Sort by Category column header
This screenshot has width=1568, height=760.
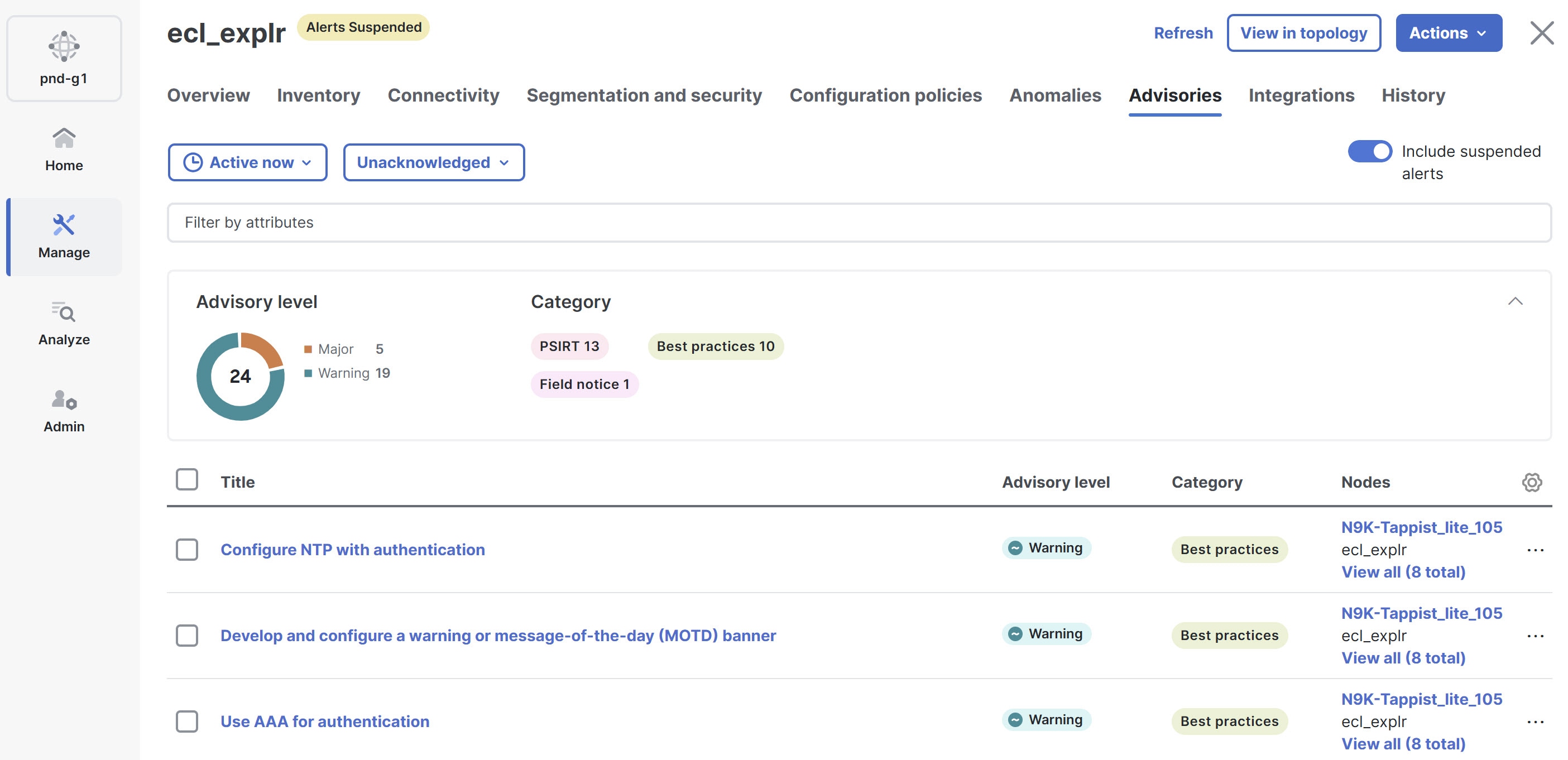[1206, 482]
